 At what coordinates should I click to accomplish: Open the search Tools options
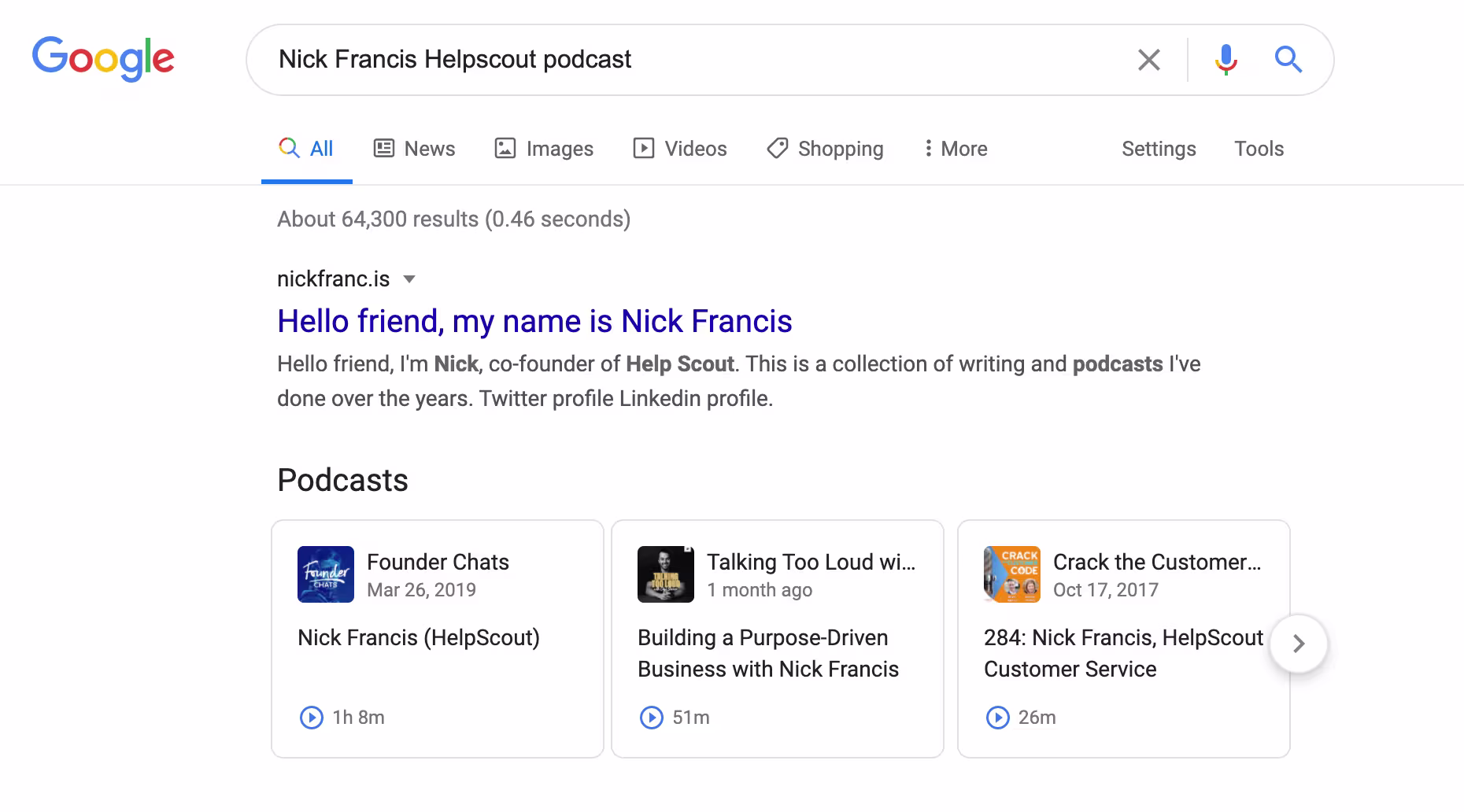click(1259, 149)
